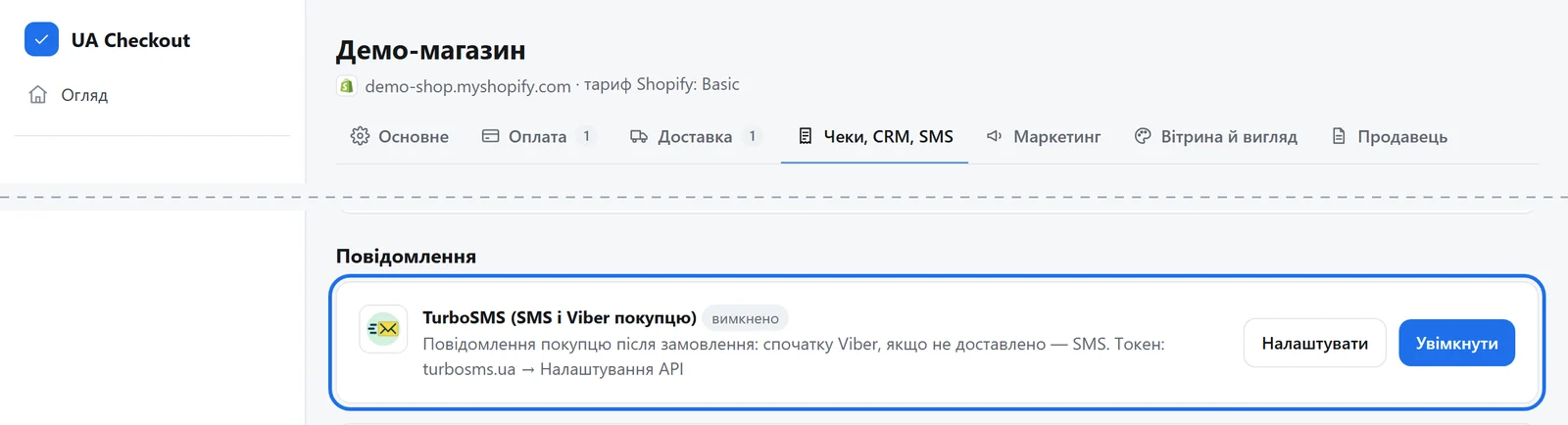Switch to the Вітрина й вигляд tab
This screenshot has width=1568, height=425.
click(x=1215, y=136)
